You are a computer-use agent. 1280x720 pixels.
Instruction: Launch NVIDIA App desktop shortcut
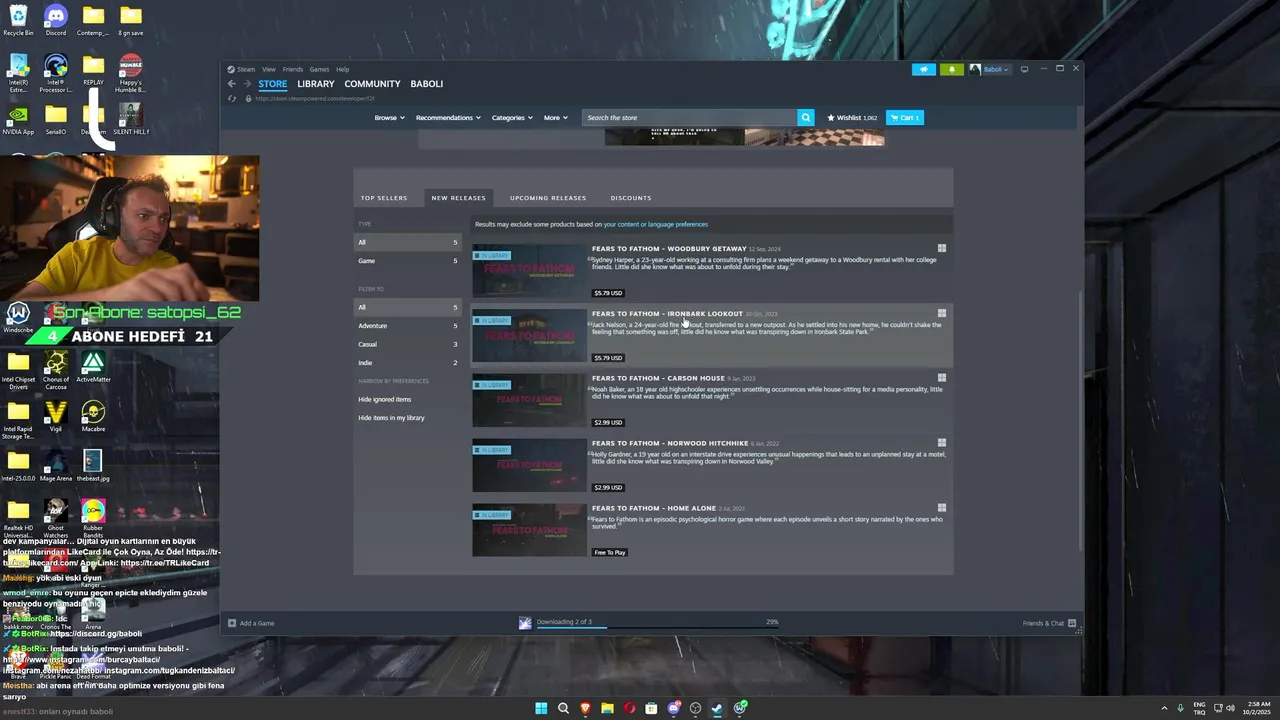pyautogui.click(x=18, y=119)
